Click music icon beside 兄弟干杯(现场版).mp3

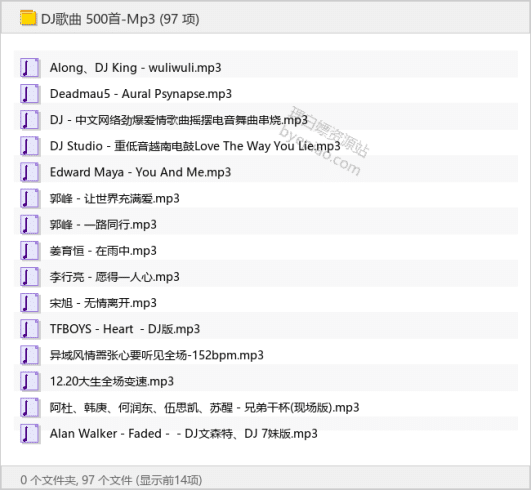29,407
